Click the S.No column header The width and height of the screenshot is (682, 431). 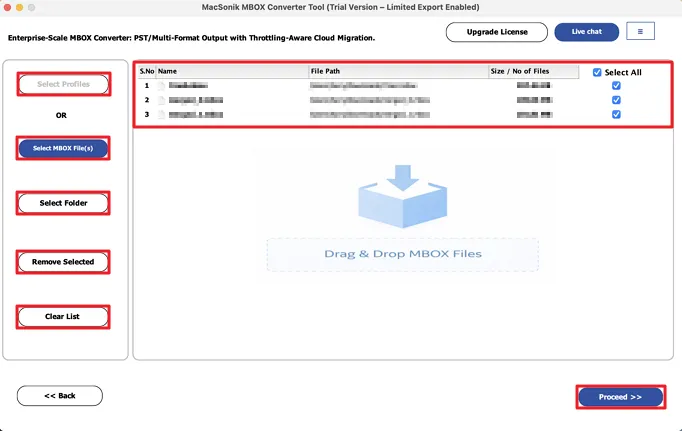[147, 71]
